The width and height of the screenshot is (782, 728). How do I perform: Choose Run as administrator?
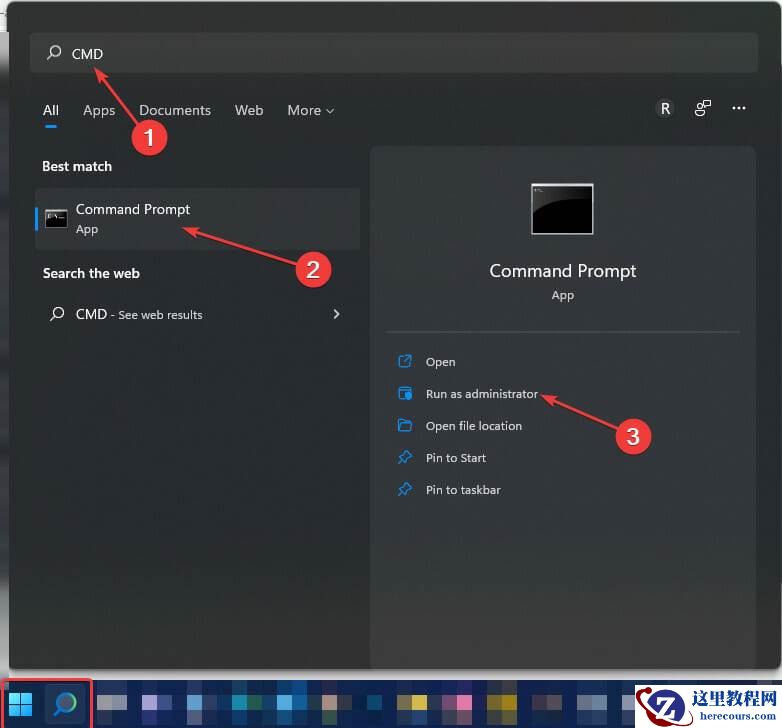[x=482, y=394]
